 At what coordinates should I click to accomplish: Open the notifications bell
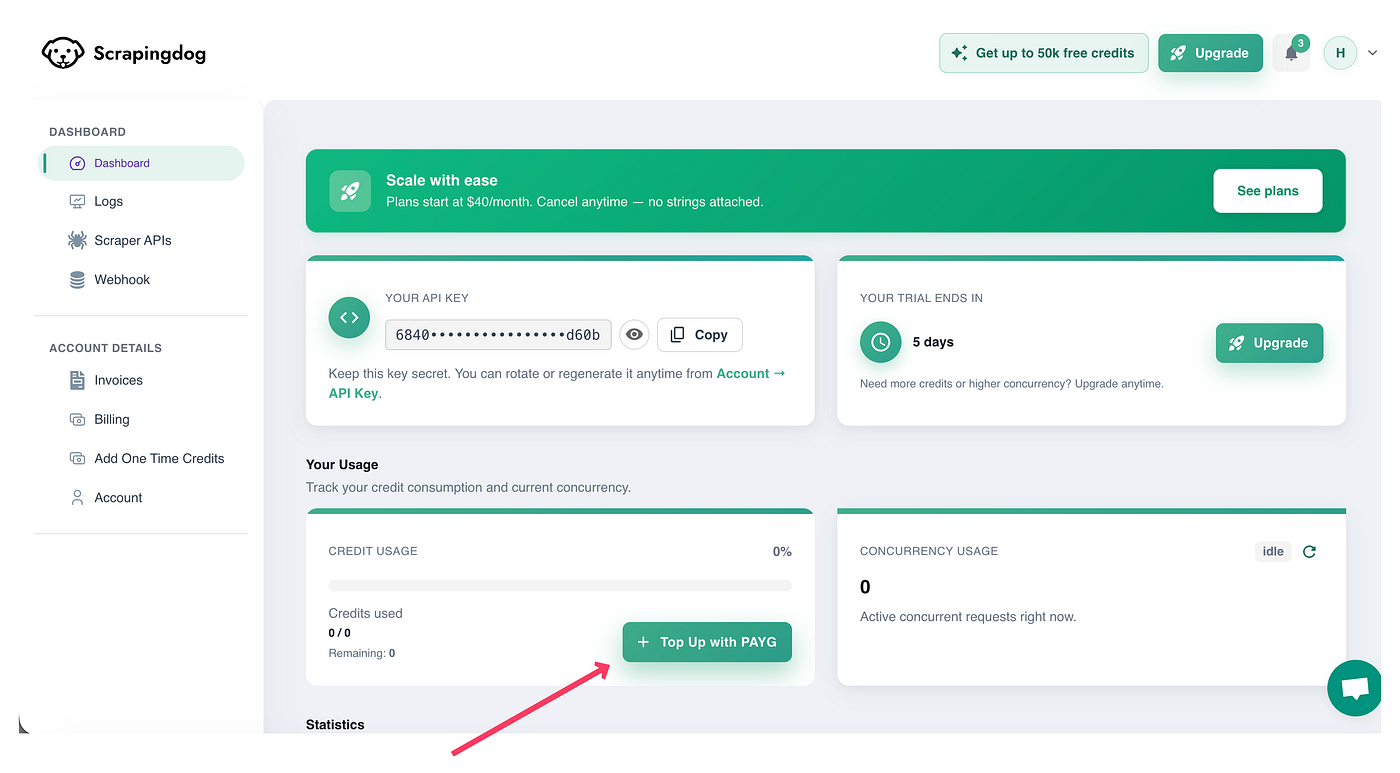click(1291, 54)
